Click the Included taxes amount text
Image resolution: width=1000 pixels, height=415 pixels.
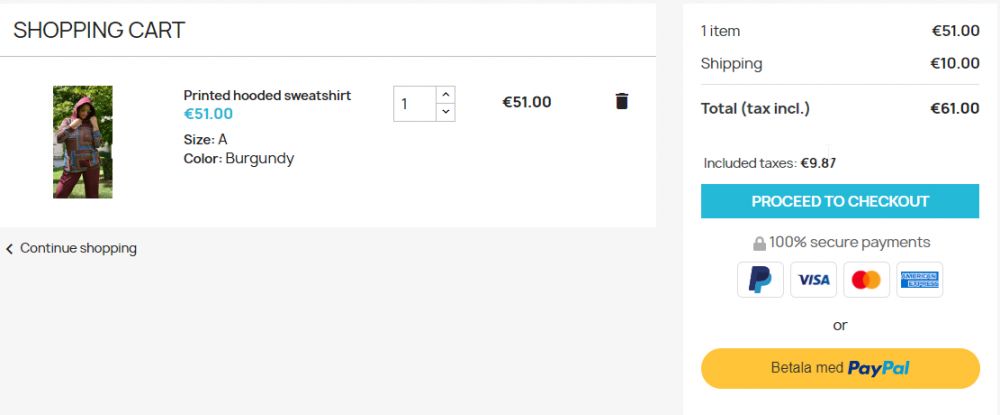pyautogui.click(x=818, y=163)
